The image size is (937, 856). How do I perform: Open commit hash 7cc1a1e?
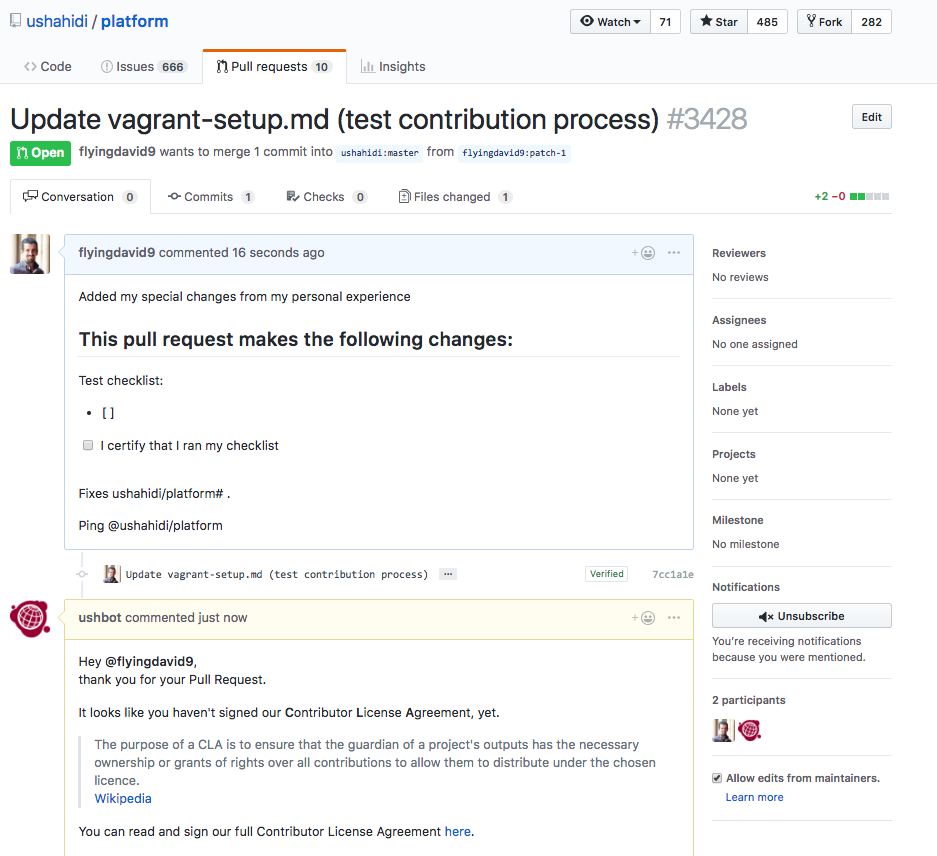672,575
